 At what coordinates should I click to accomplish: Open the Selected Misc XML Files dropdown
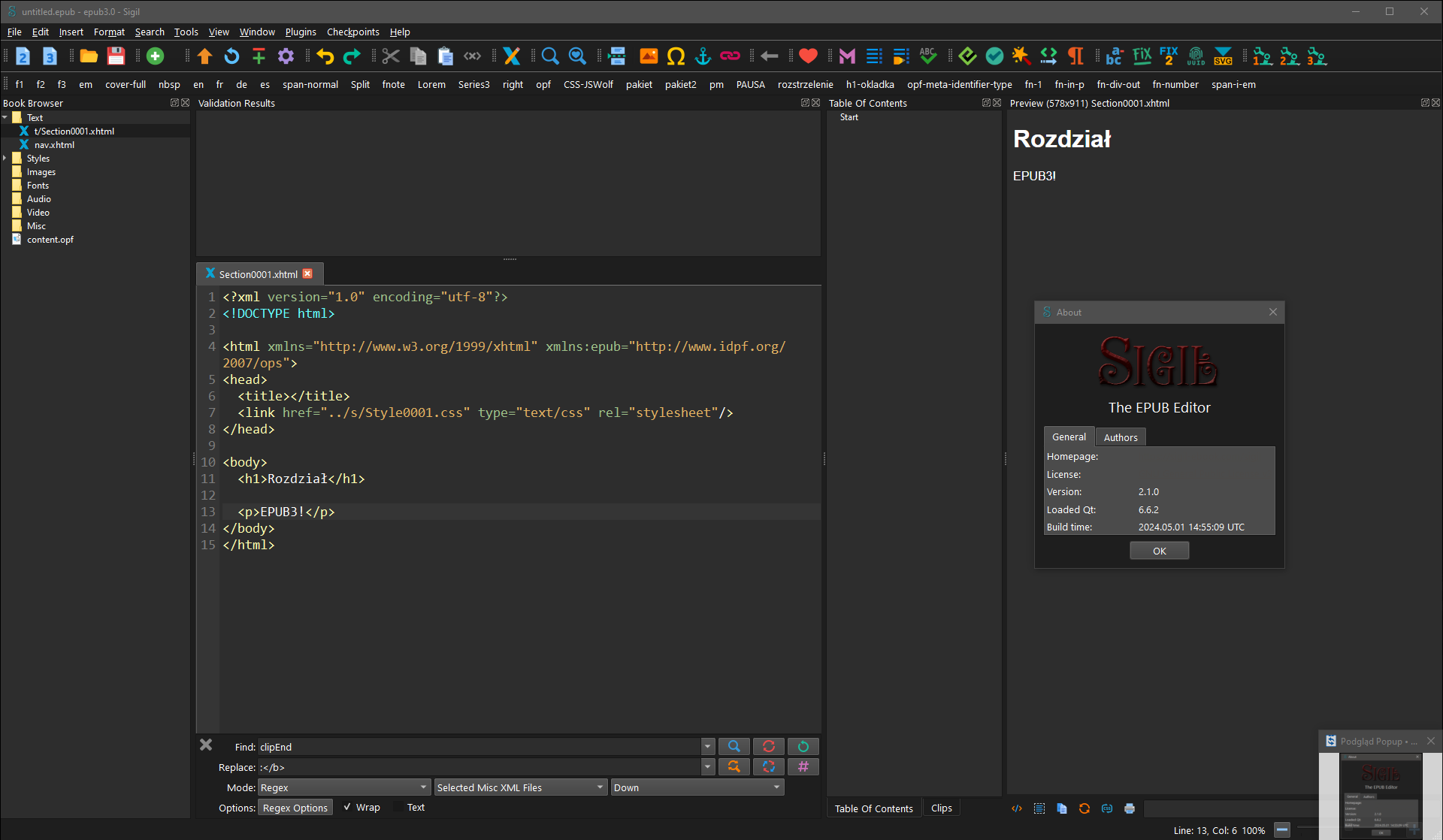520,787
